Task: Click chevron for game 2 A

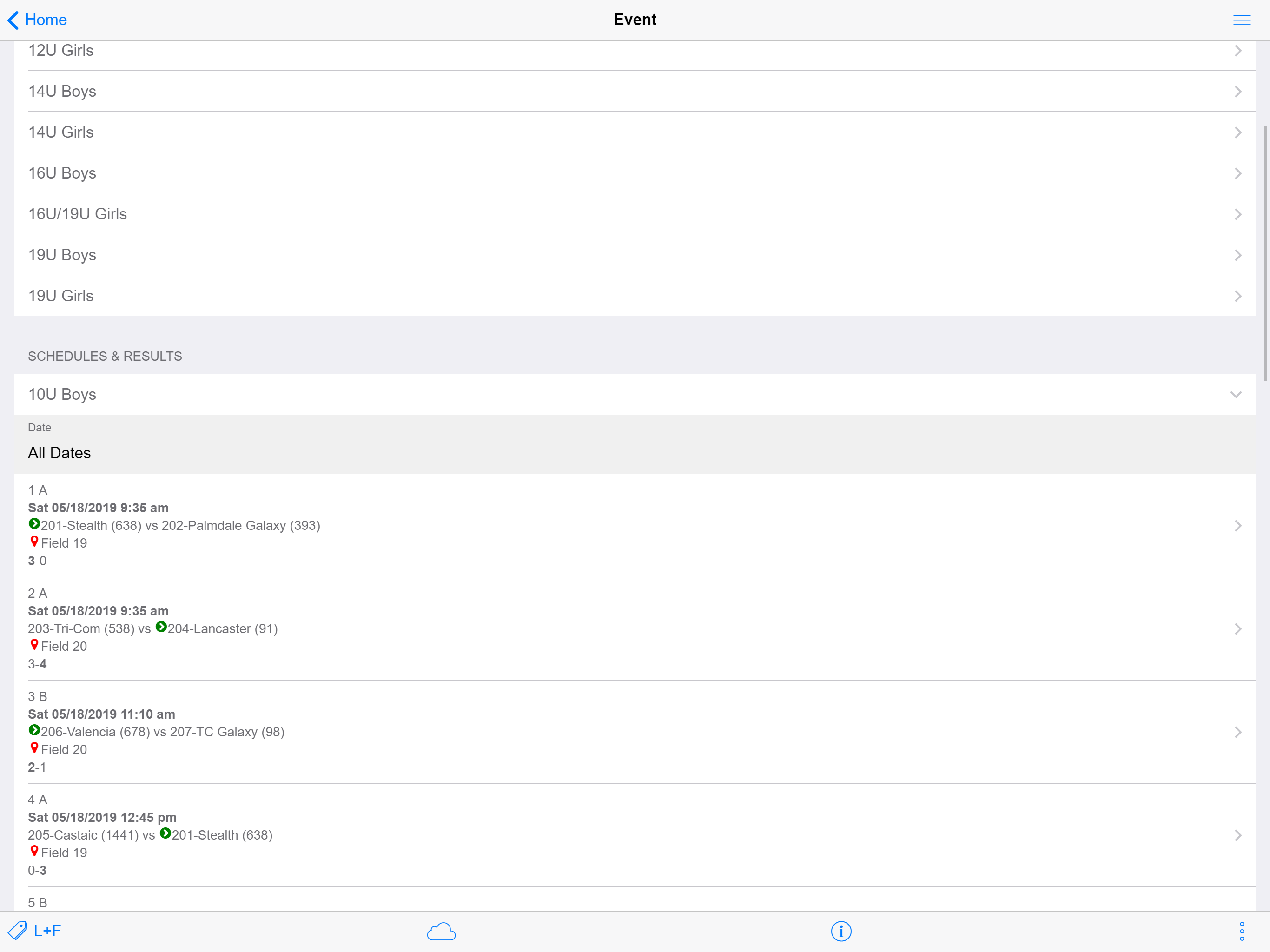Action: pyautogui.click(x=1238, y=629)
